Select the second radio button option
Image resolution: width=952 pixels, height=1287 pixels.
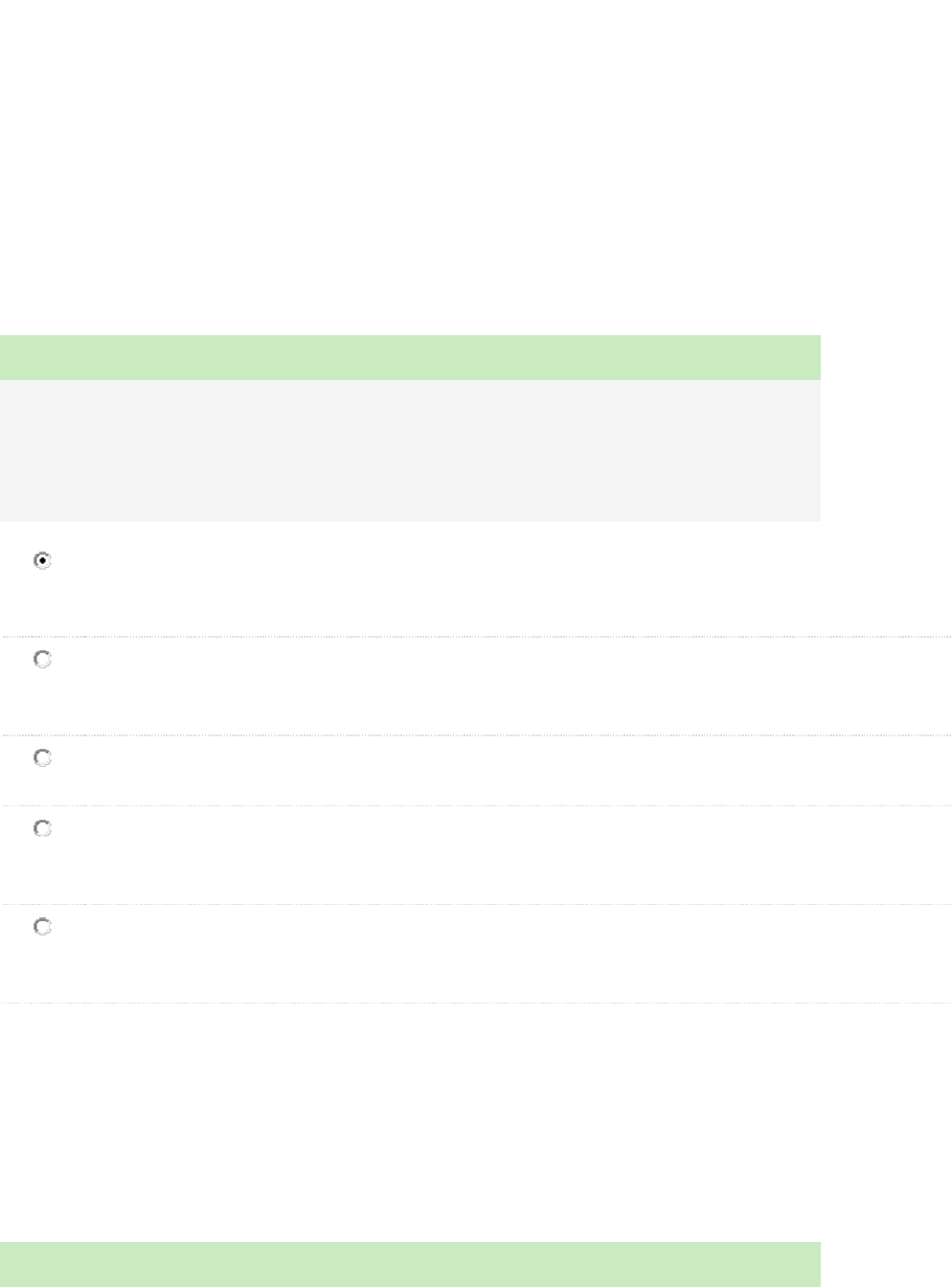(42, 660)
